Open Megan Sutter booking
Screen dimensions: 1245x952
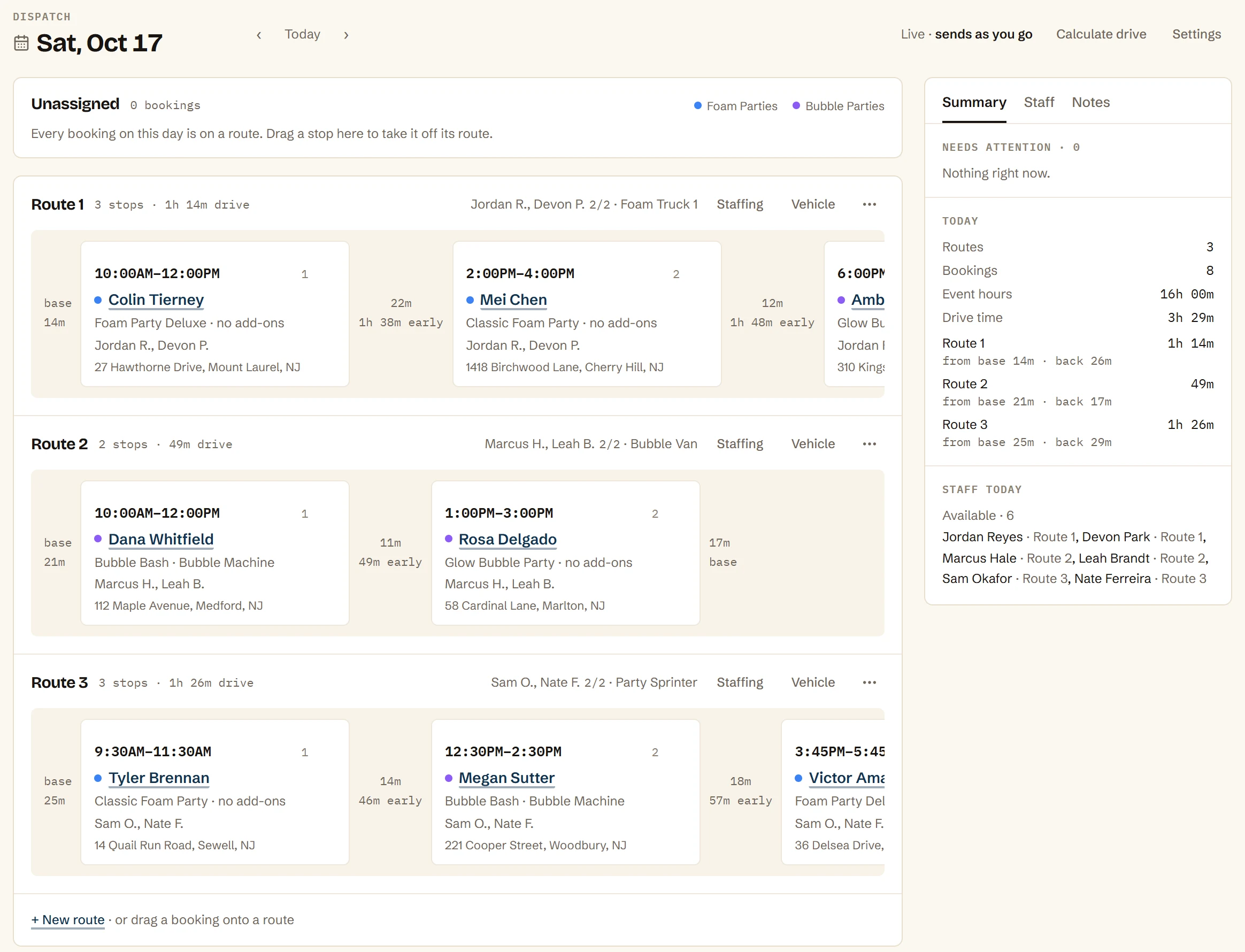[x=506, y=778]
